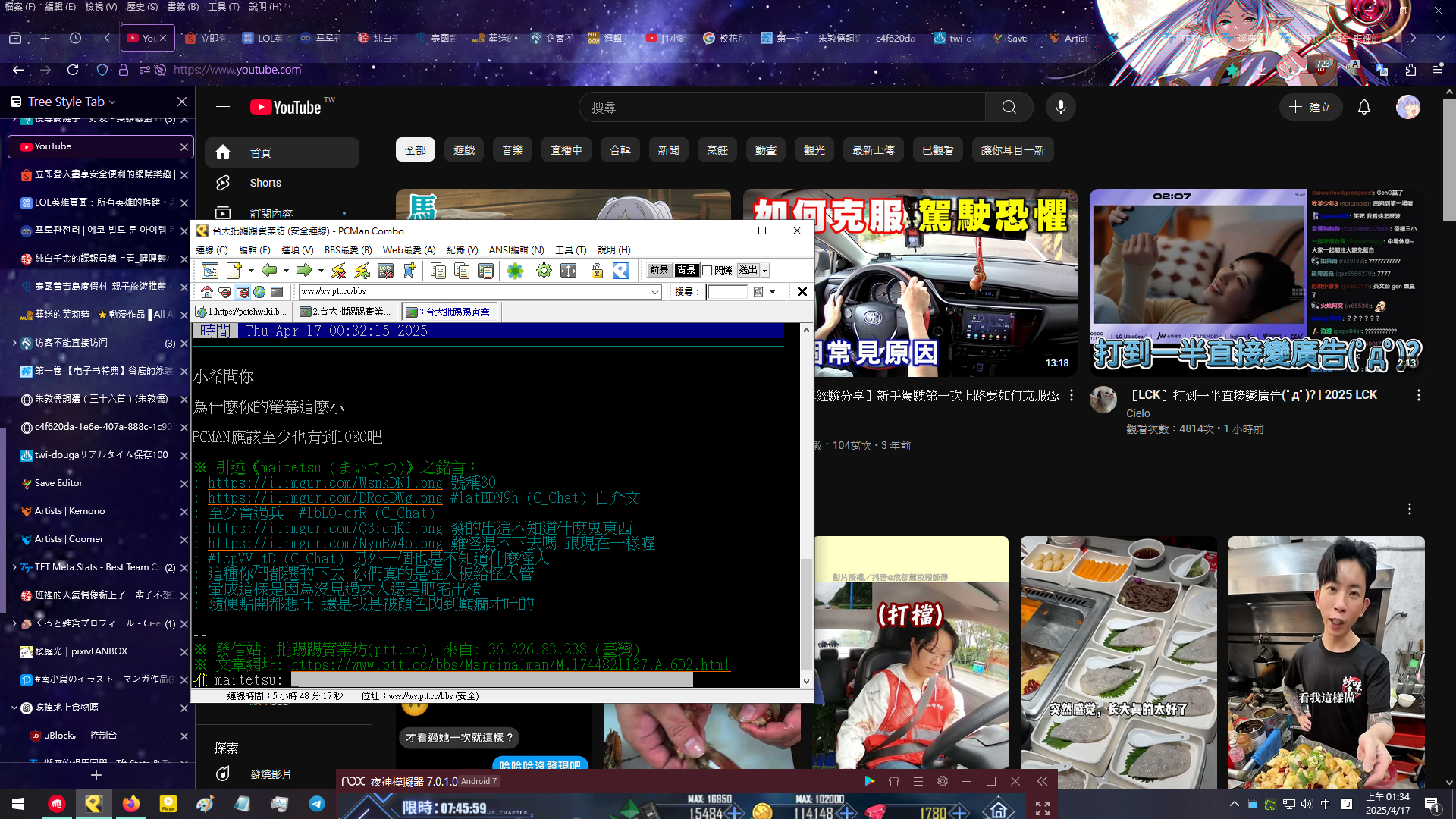Click the YouTube search magnifier button
The height and width of the screenshot is (819, 1456).
click(x=1009, y=108)
